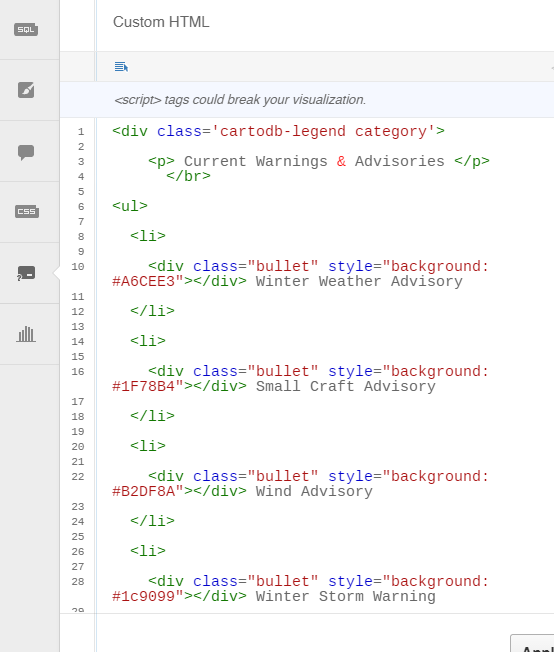Click the blue legend editor toggle icon
This screenshot has width=554, height=652.
point(121,67)
